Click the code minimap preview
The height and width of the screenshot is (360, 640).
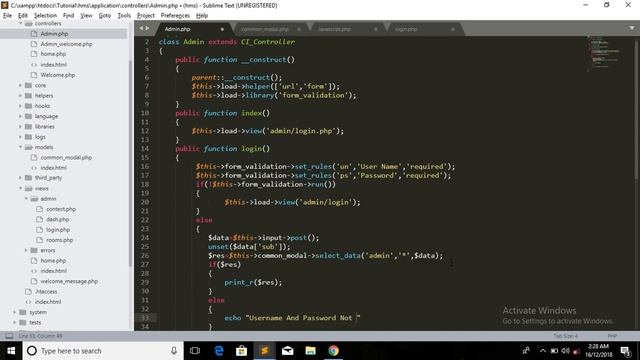coord(605,54)
